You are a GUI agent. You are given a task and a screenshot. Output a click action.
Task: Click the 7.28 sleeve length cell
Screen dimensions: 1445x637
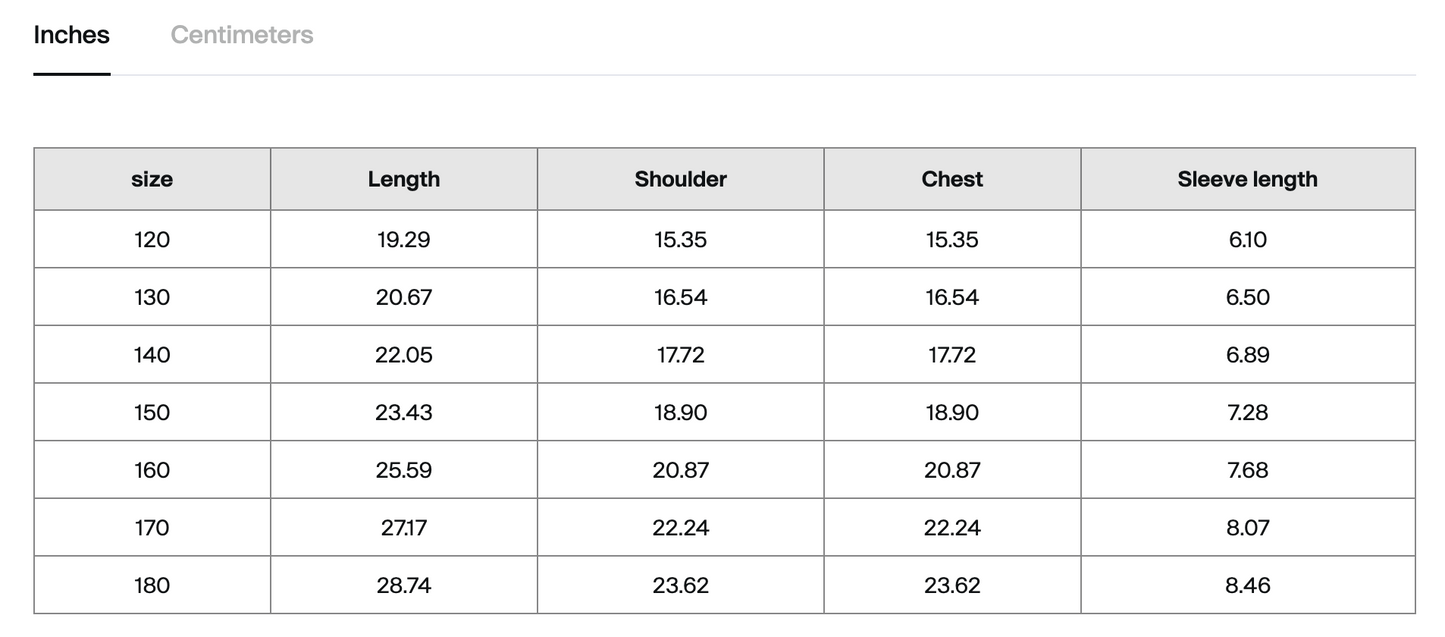pyautogui.click(x=1248, y=413)
